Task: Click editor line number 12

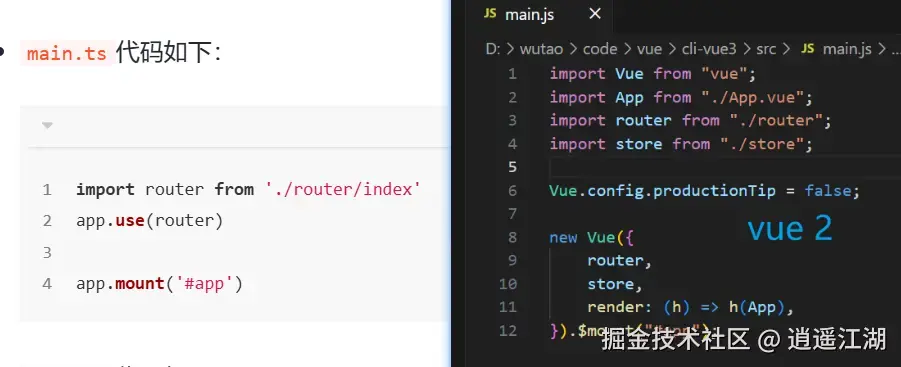Action: tap(508, 331)
